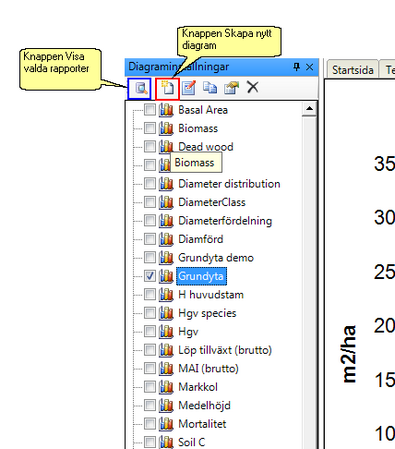The image size is (395, 449).
Task: Select the Hgv species label
Action: 207,313
